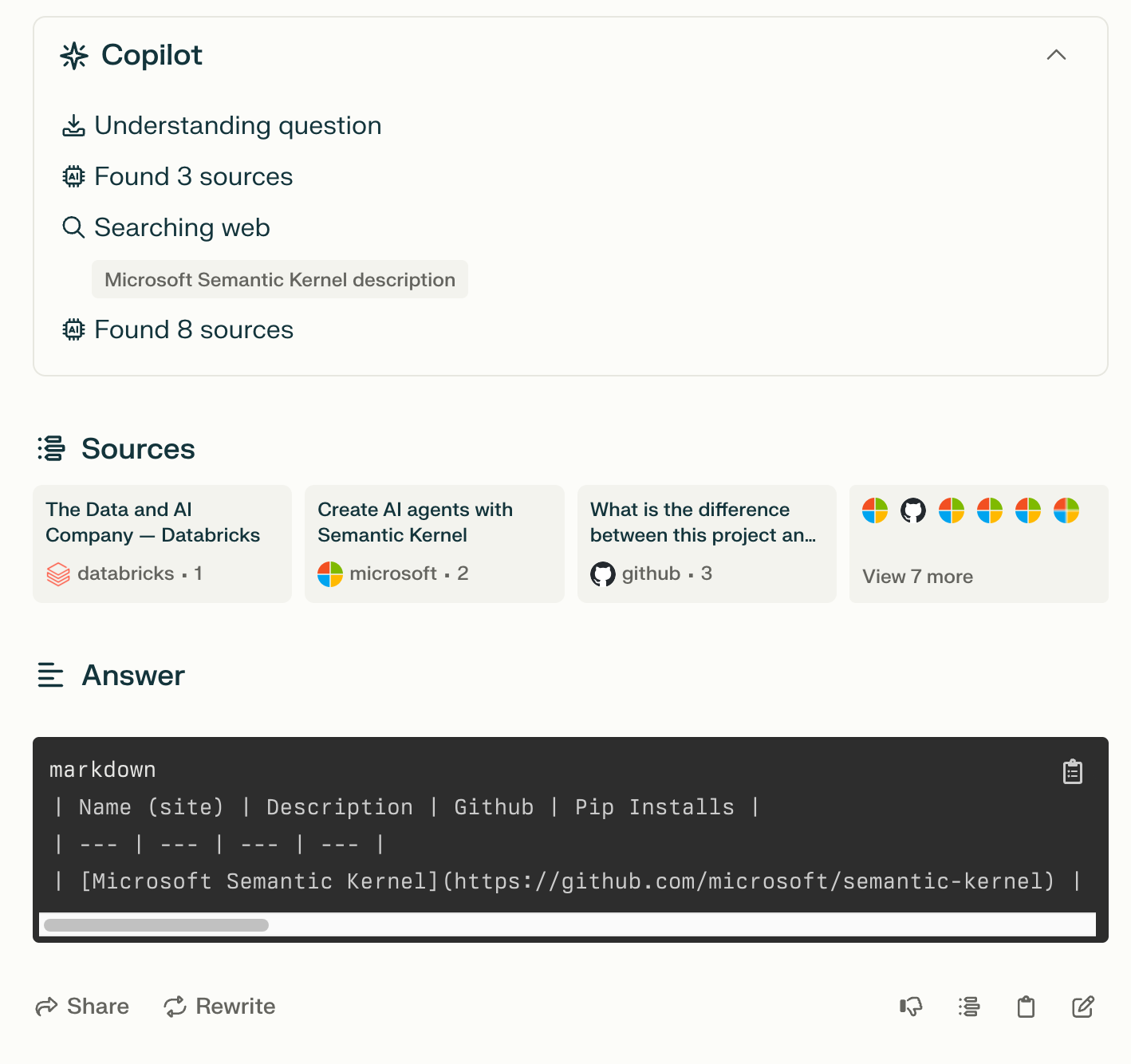1131x1064 pixels.
Task: Open the Databricks source card
Action: click(x=162, y=544)
